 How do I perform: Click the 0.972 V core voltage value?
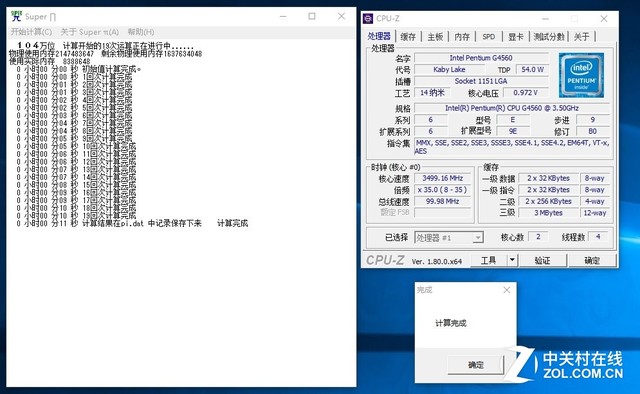(x=526, y=93)
